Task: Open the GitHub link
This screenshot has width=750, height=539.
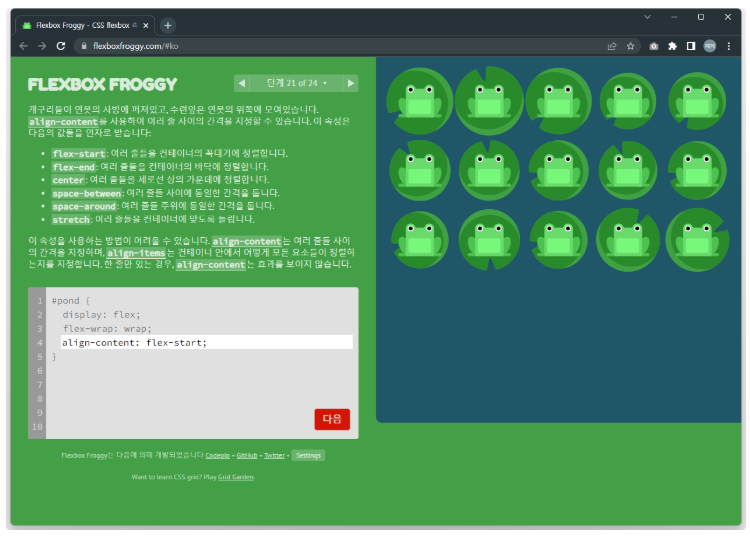Action: click(247, 456)
